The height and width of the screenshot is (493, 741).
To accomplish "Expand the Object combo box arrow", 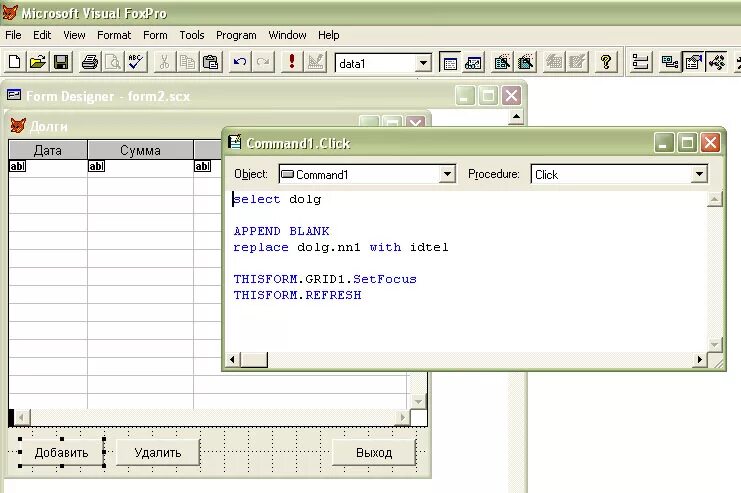I will pyautogui.click(x=447, y=174).
